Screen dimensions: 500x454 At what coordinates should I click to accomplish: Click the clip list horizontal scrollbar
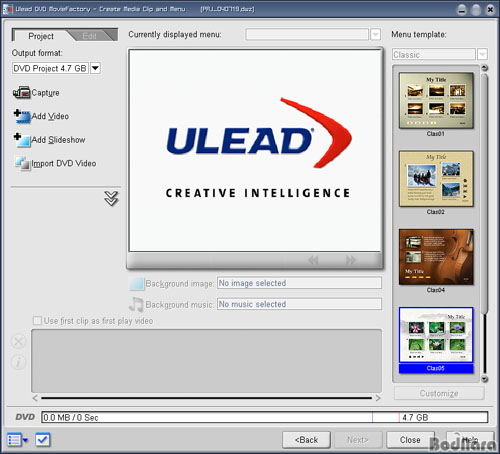point(206,398)
